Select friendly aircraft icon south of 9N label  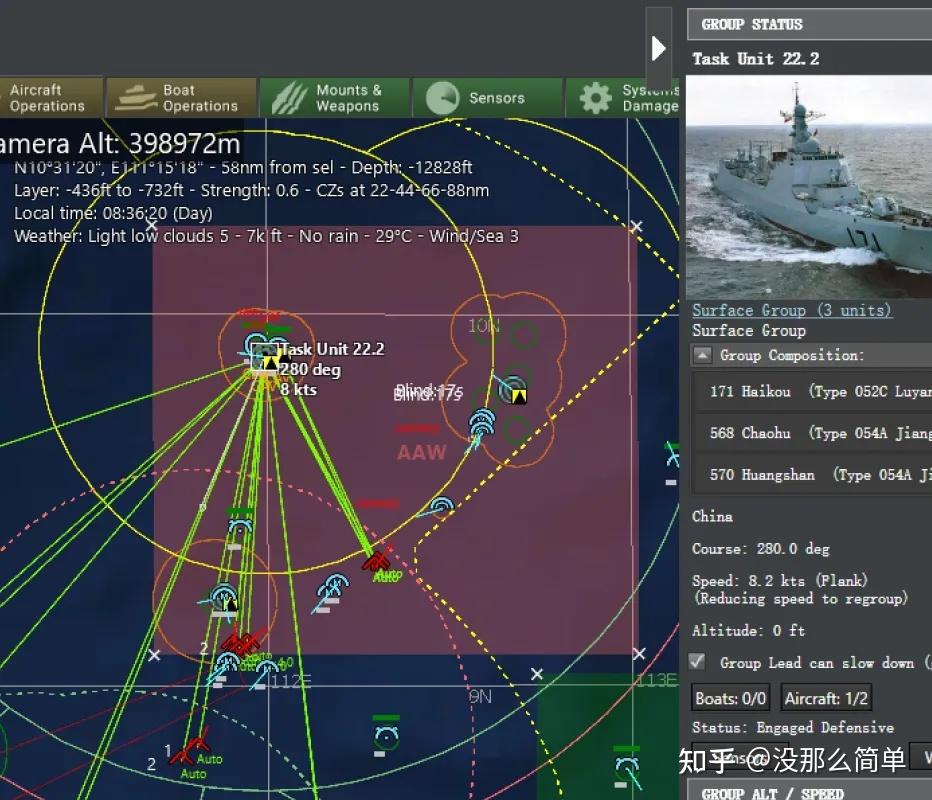coord(386,738)
